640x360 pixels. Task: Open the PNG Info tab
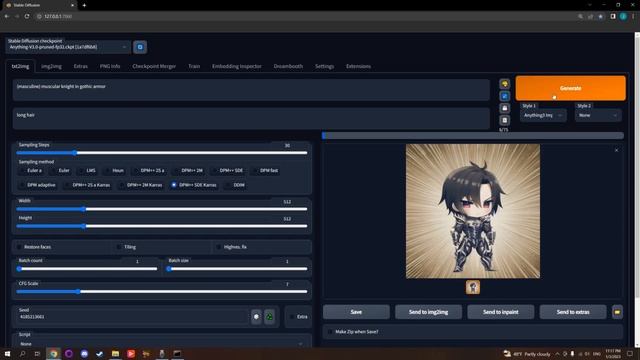[x=110, y=66]
